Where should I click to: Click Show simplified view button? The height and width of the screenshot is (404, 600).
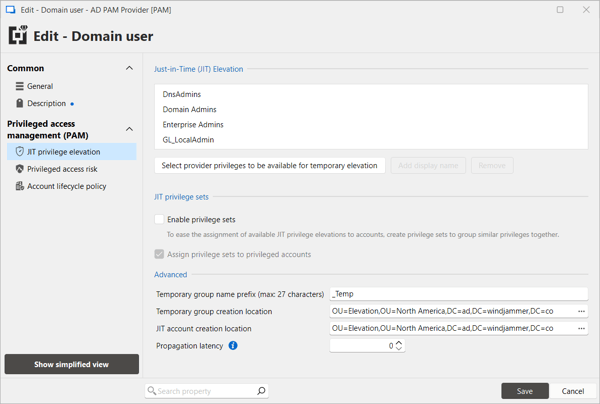click(72, 364)
